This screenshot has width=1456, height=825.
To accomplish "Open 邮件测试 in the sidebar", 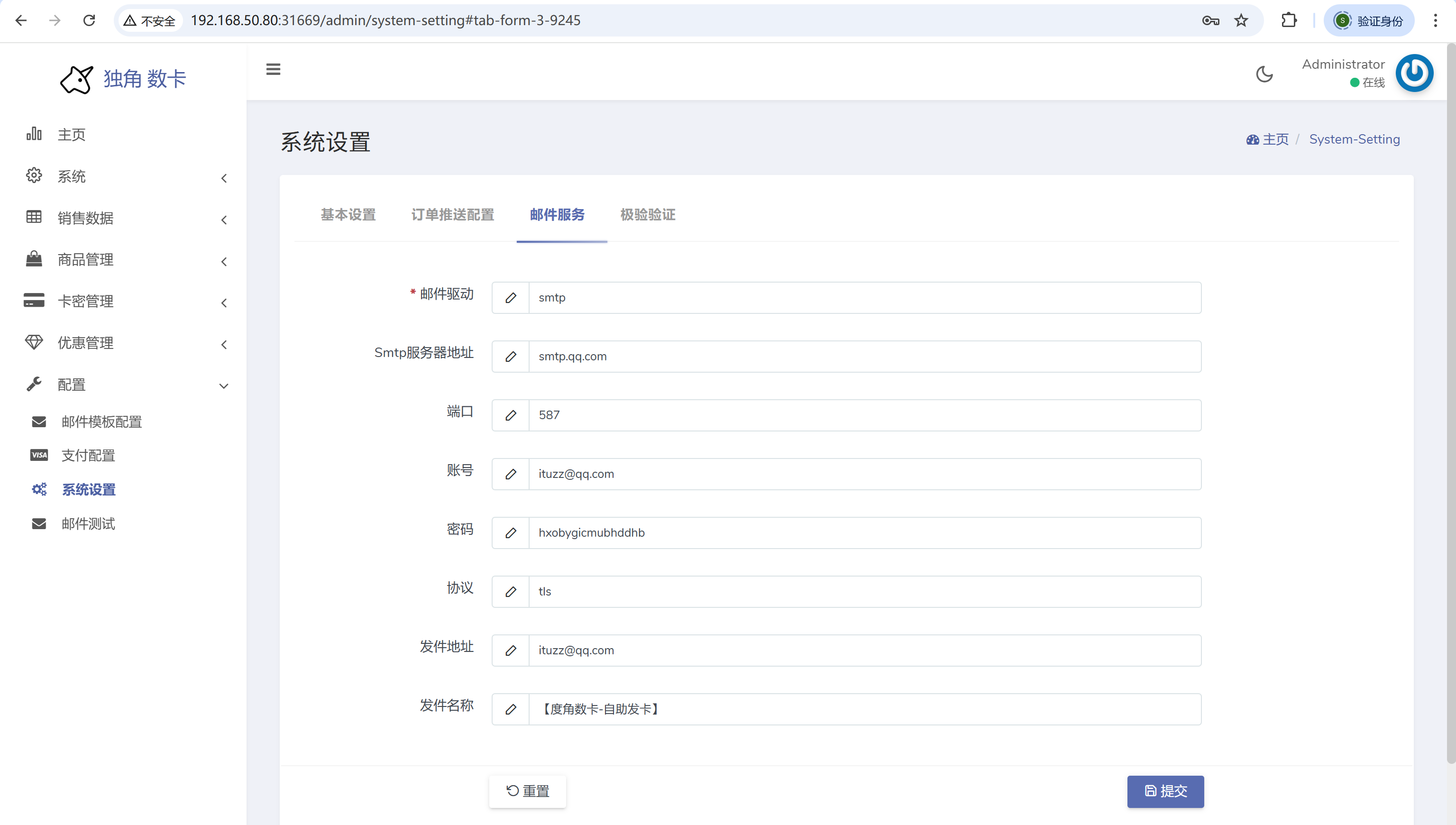I will (88, 523).
